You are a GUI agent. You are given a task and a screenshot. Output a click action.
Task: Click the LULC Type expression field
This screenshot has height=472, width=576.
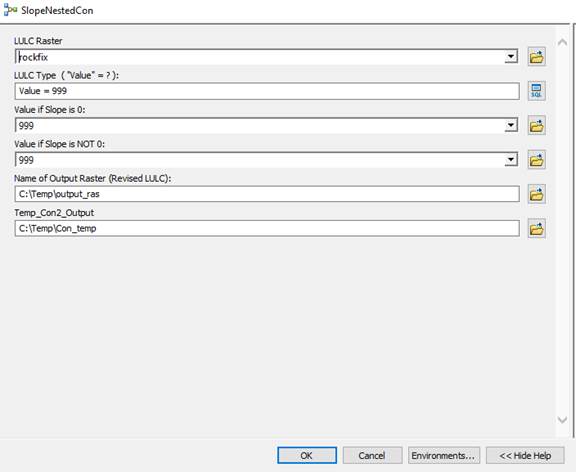tap(267, 91)
